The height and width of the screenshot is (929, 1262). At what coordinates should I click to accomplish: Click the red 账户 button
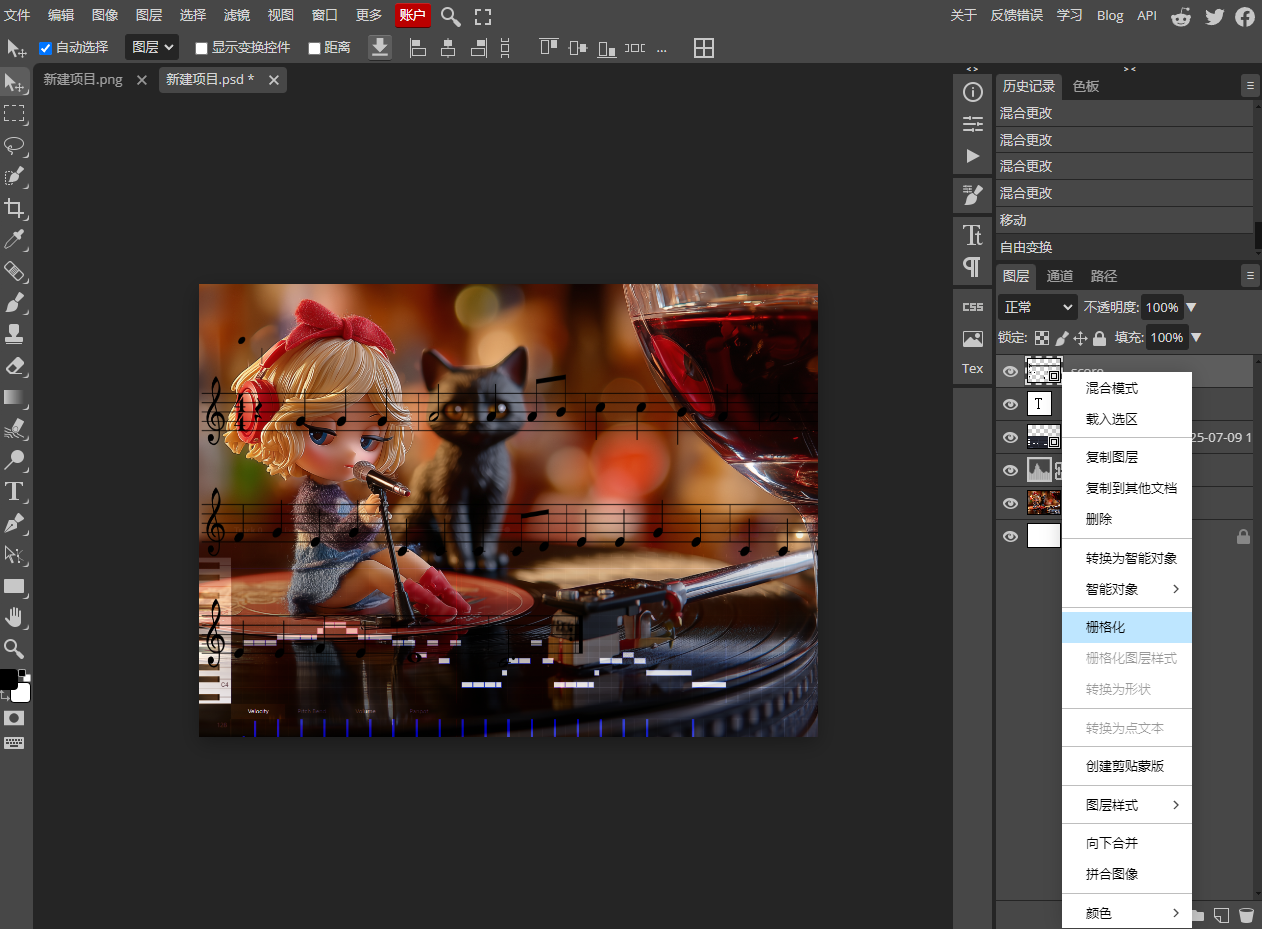[x=413, y=16]
